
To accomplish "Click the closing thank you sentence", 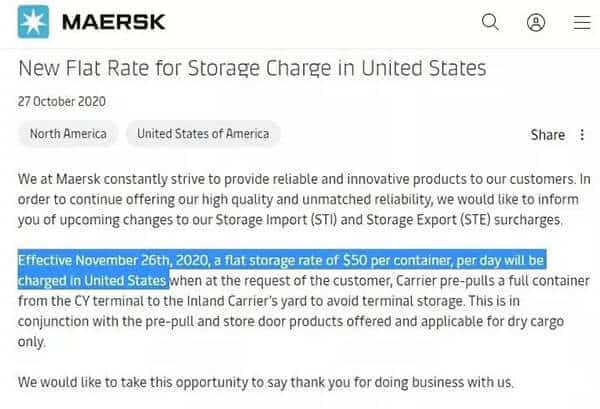I will pyautogui.click(x=266, y=382).
